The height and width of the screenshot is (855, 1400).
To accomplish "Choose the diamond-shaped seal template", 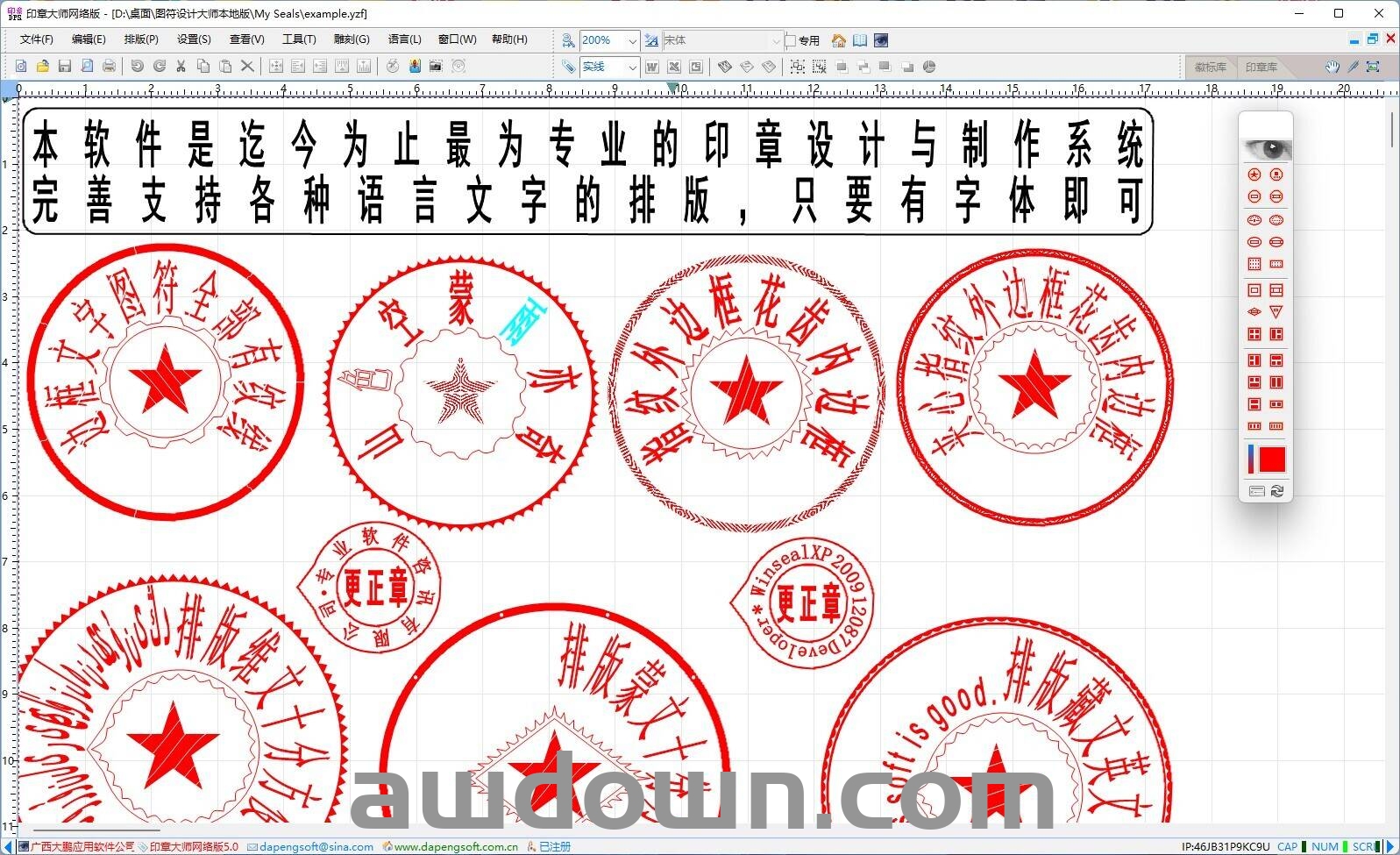I will coord(1254,312).
